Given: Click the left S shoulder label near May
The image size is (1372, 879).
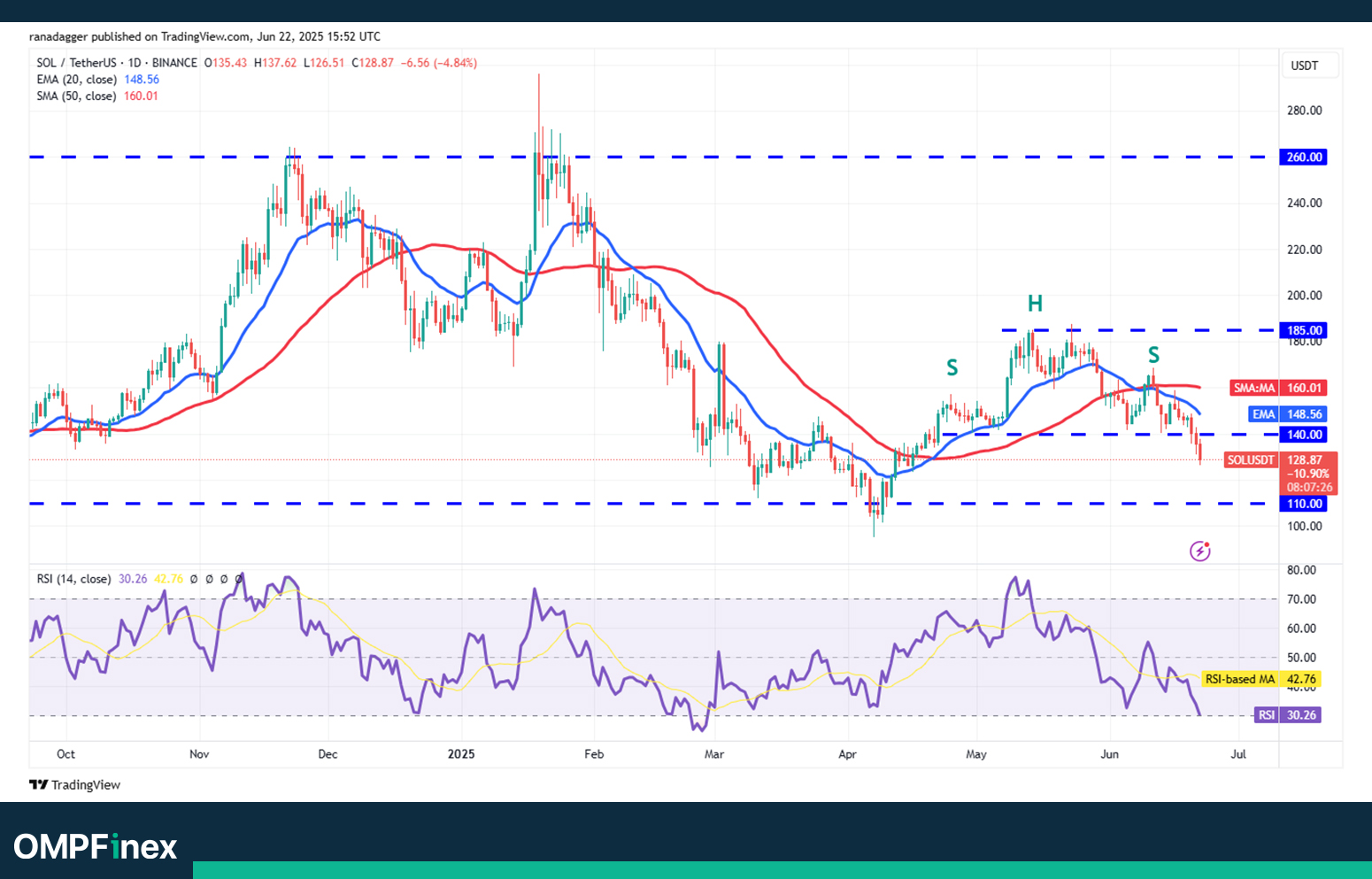Looking at the screenshot, I should coord(952,367).
